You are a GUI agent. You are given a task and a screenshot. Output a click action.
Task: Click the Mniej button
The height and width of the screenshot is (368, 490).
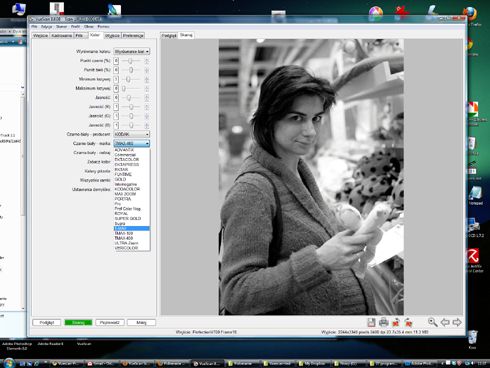click(x=141, y=323)
